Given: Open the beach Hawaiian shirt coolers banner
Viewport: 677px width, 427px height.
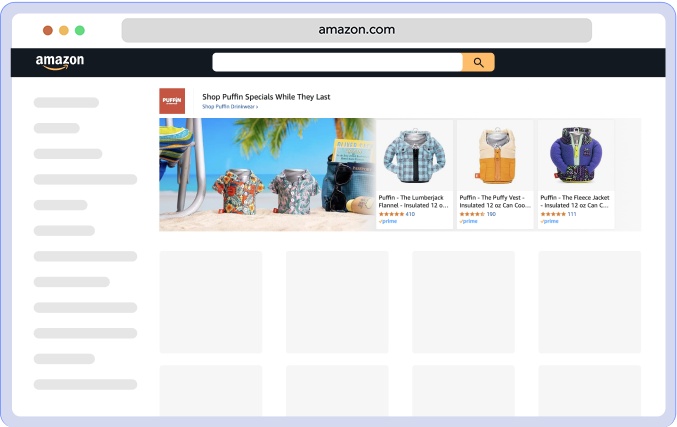Looking at the screenshot, I should pyautogui.click(x=267, y=174).
